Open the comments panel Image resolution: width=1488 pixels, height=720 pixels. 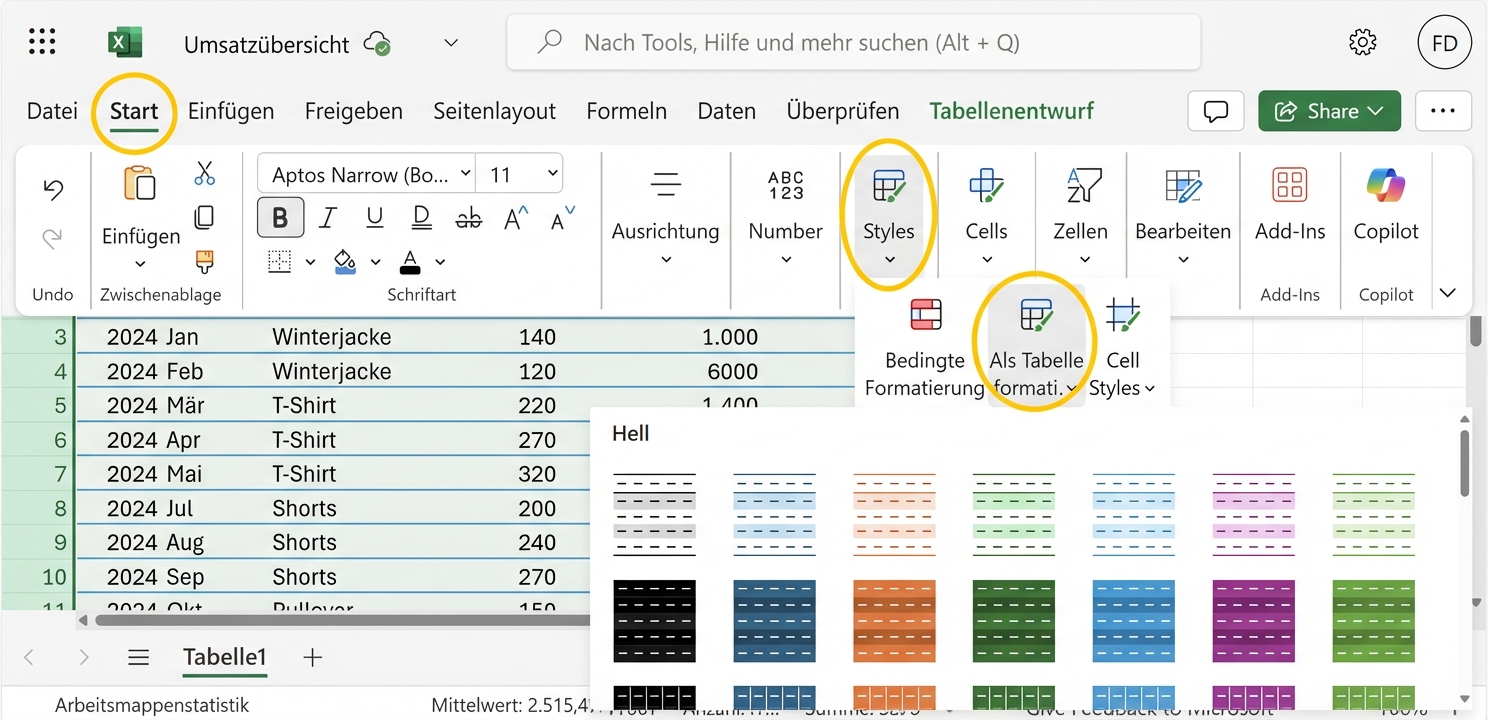pyautogui.click(x=1215, y=111)
